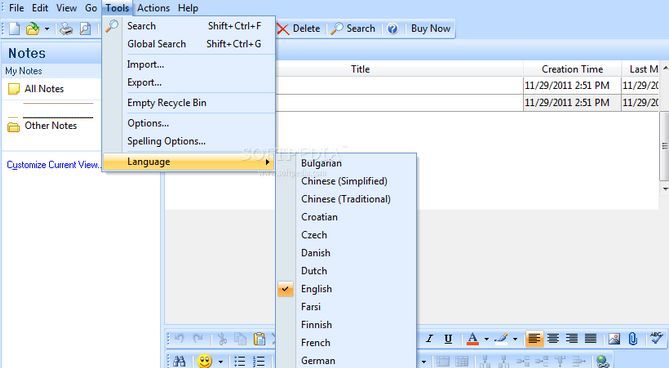The image size is (669, 368).
Task: Sort by Title column header
Action: pyautogui.click(x=360, y=69)
